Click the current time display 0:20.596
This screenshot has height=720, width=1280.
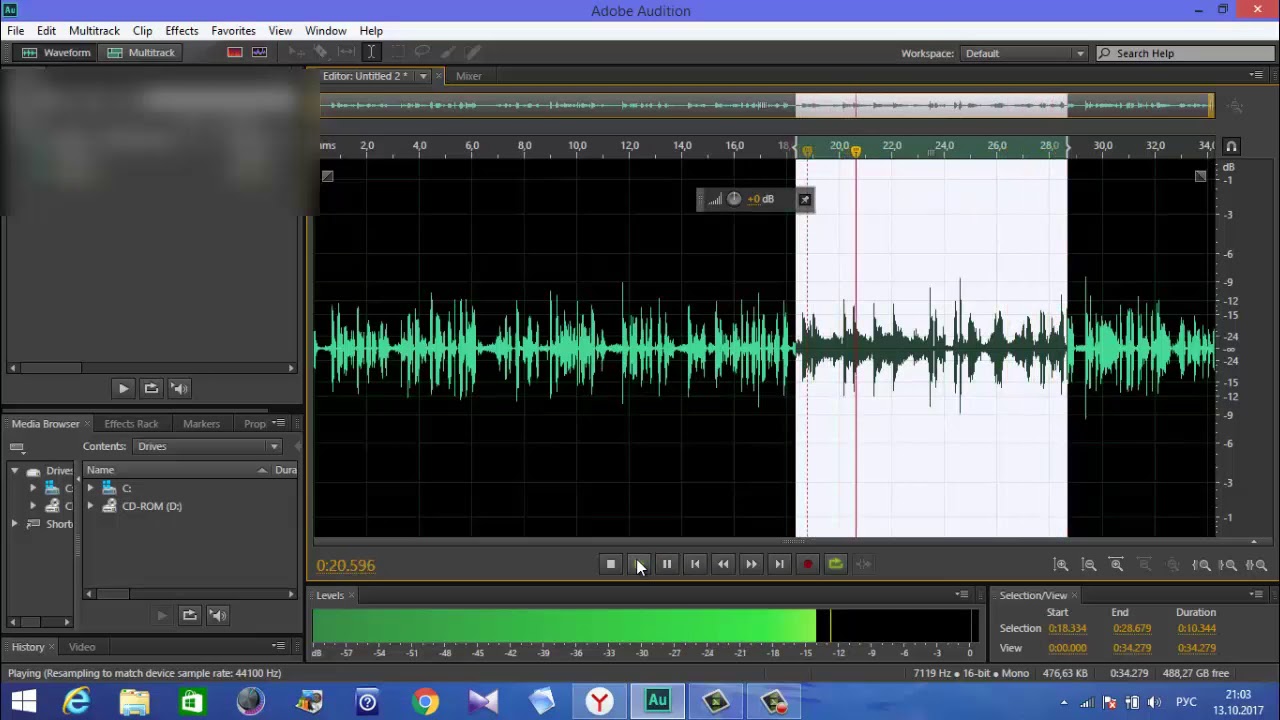pyautogui.click(x=346, y=565)
